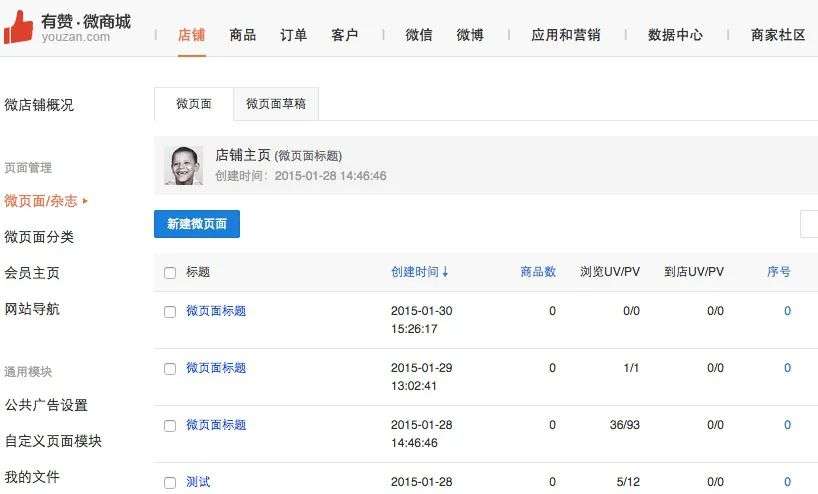This screenshot has width=818, height=494.
Task: Click the search field at right edge
Action: tap(809, 224)
